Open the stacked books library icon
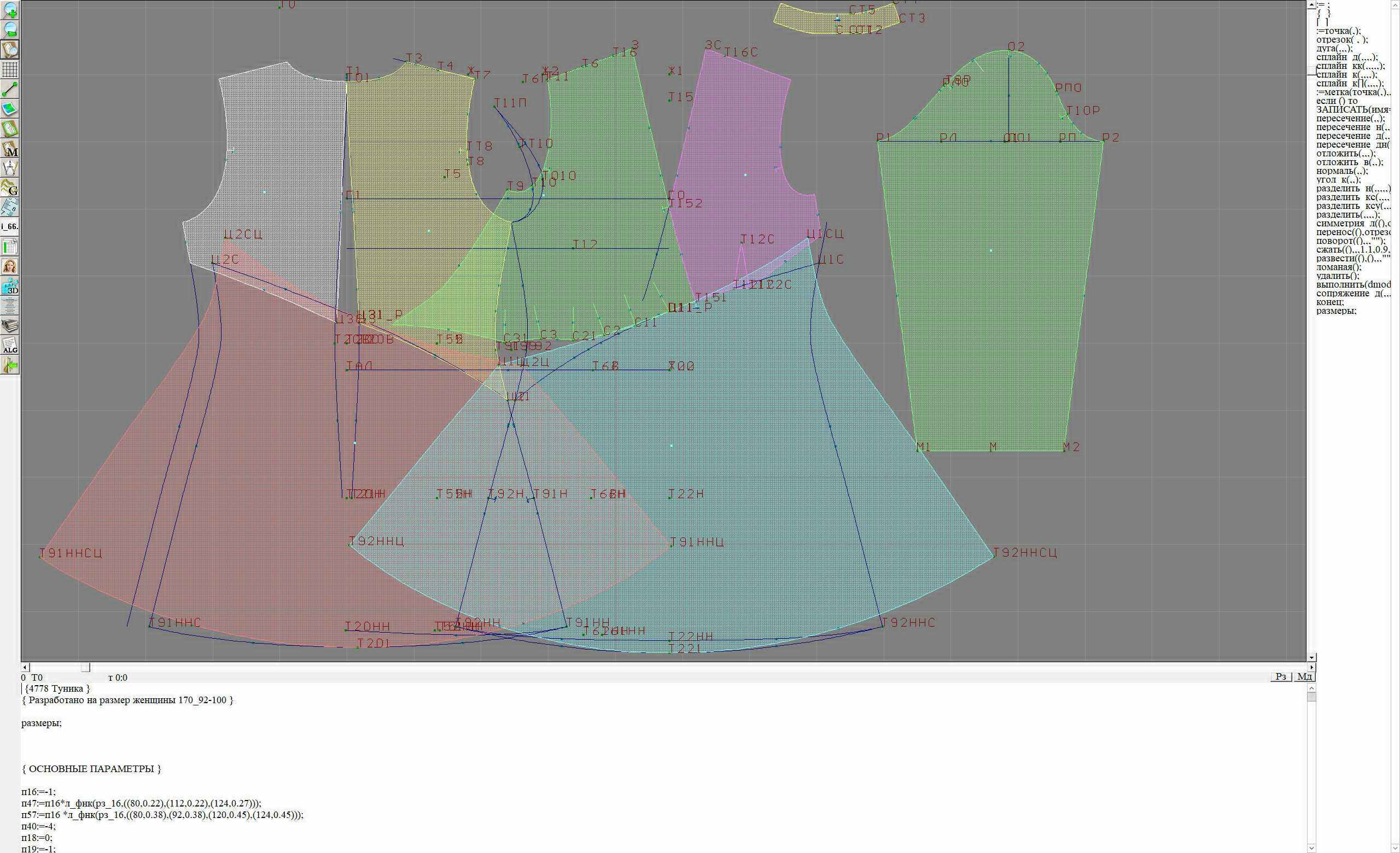 click(x=10, y=325)
